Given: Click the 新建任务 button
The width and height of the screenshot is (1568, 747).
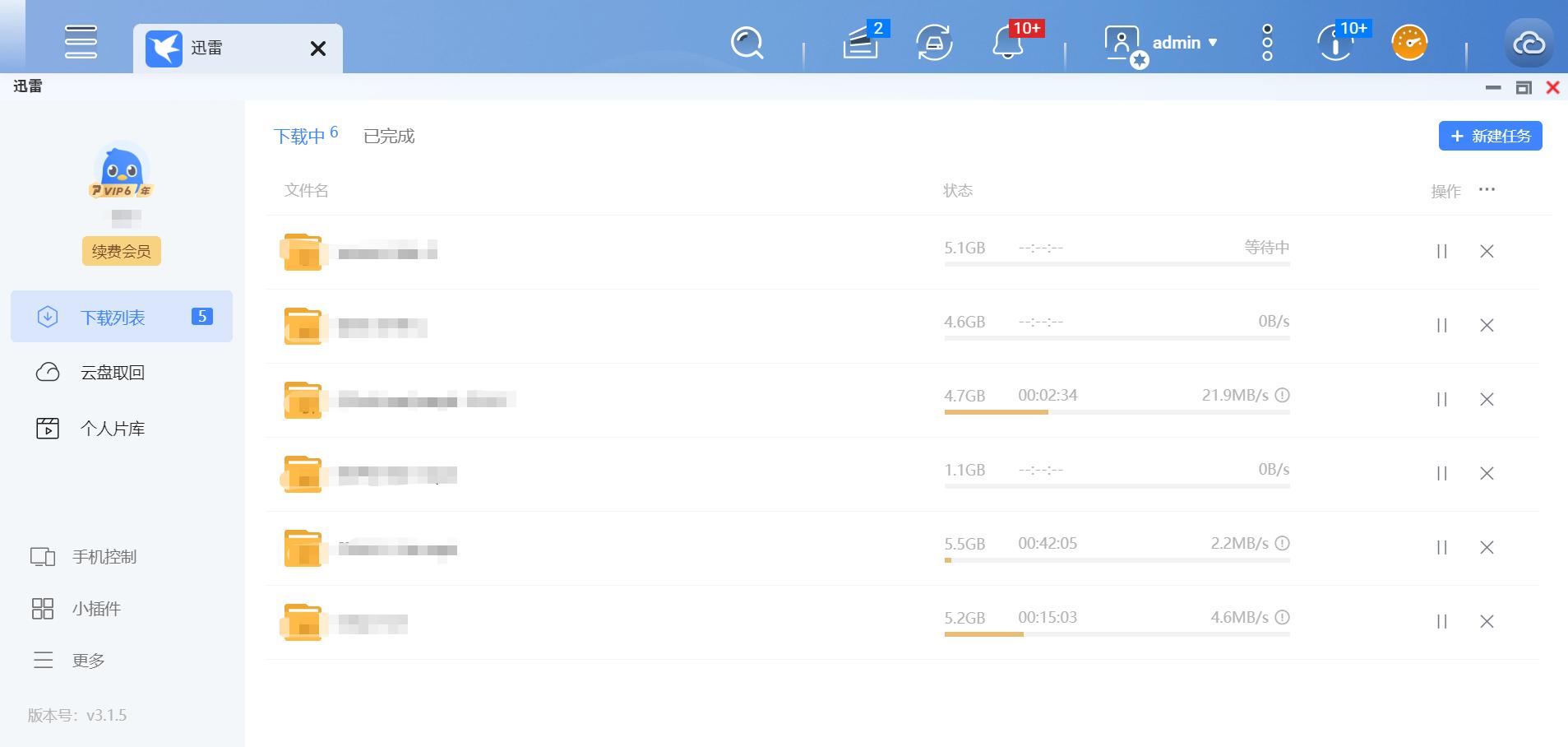Looking at the screenshot, I should tap(1490, 136).
